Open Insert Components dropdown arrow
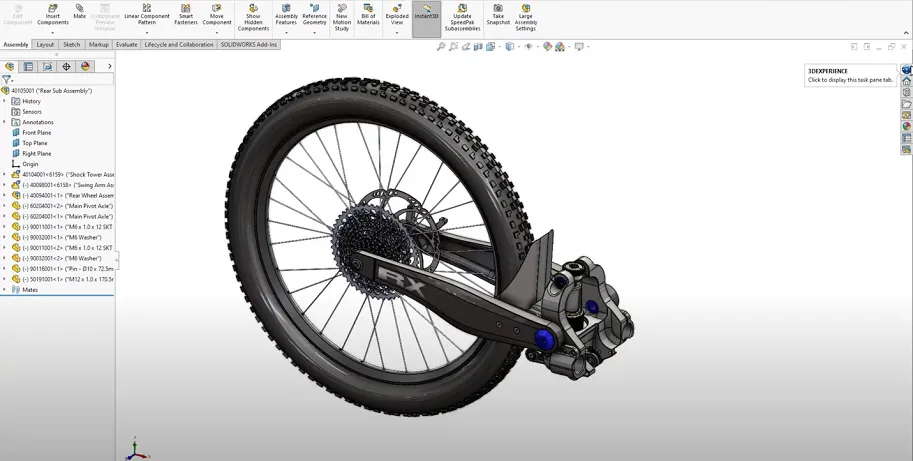913x461 pixels. pyautogui.click(x=52, y=33)
